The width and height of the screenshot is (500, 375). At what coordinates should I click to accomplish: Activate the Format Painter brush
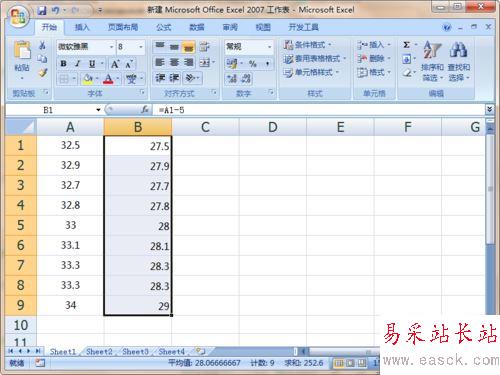42,72
